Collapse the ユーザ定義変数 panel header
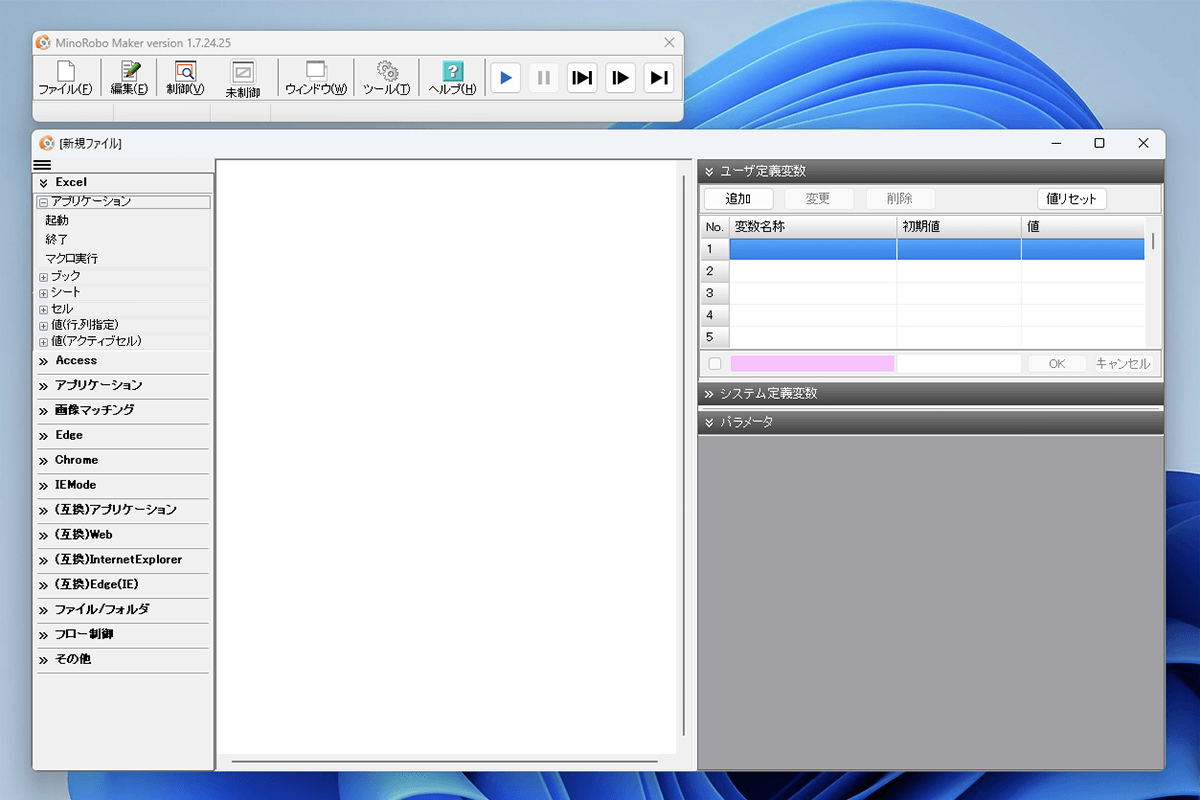Image resolution: width=1200 pixels, height=800 pixels. point(931,171)
